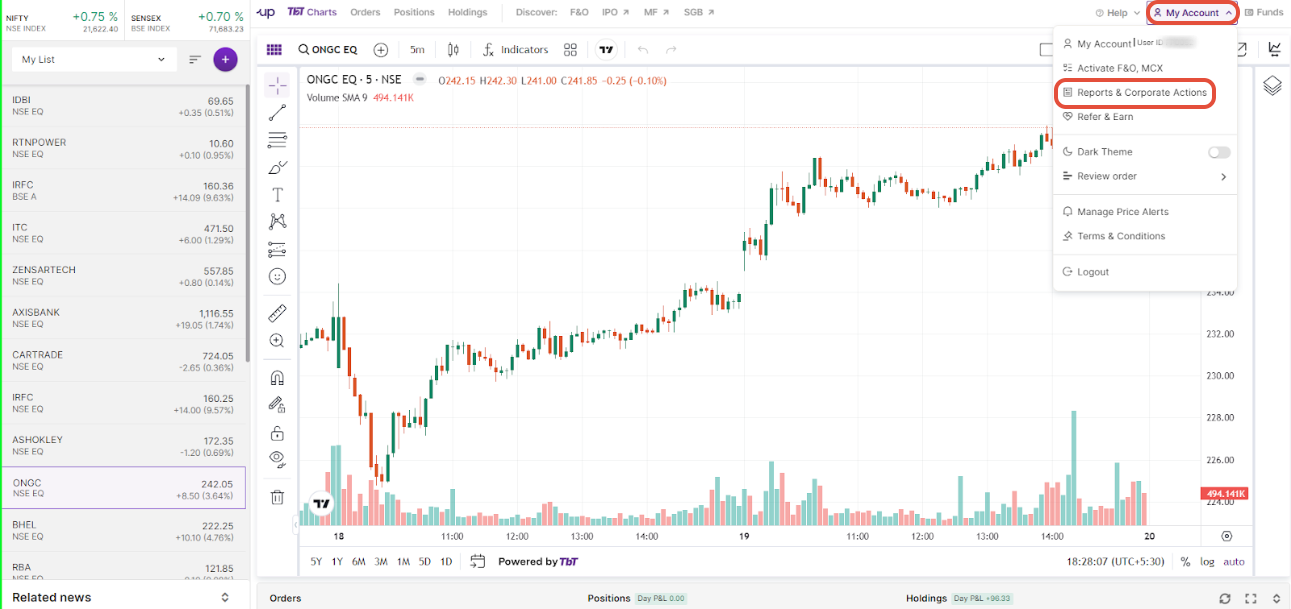The width and height of the screenshot is (1291, 609).
Task: Enable the Dark Theme switch
Action: (x=1218, y=152)
